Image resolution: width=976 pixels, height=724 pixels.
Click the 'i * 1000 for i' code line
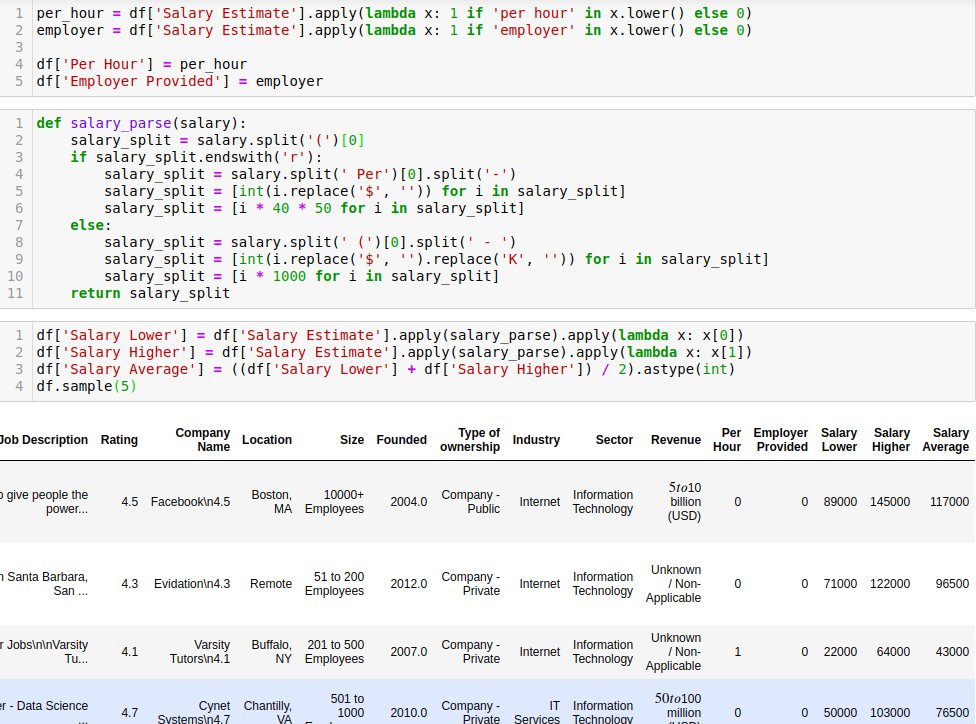pyautogui.click(x=301, y=276)
